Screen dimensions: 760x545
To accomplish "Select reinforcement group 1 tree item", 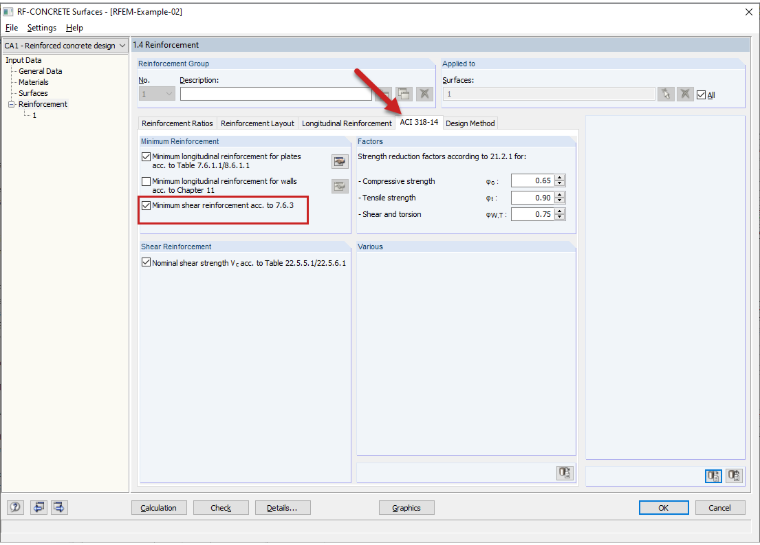I will (x=34, y=115).
